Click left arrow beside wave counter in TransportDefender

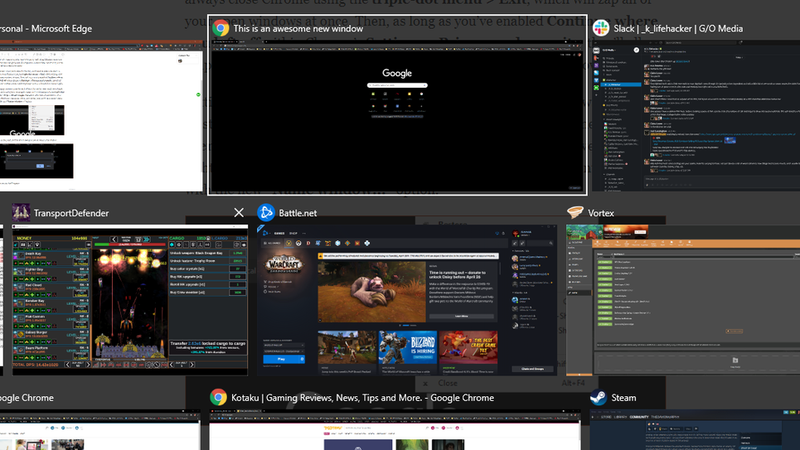[114, 239]
